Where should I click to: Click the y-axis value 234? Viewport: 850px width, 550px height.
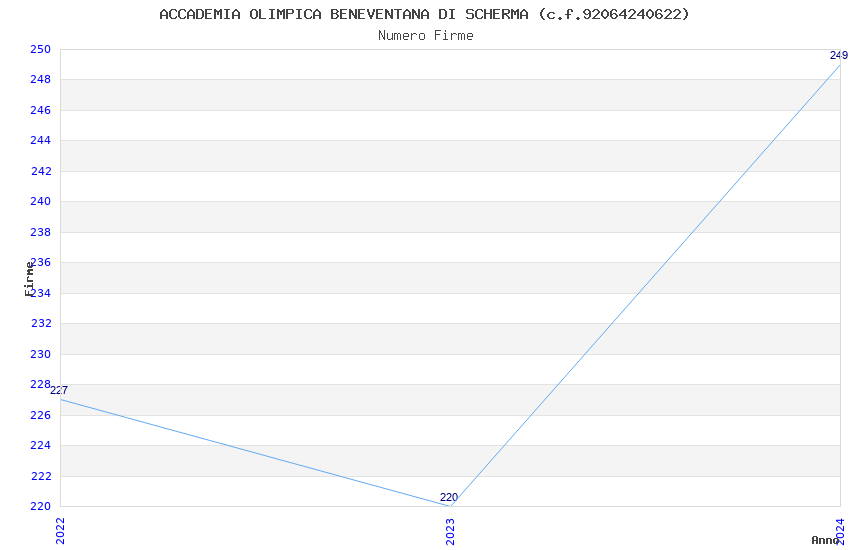(x=41, y=293)
